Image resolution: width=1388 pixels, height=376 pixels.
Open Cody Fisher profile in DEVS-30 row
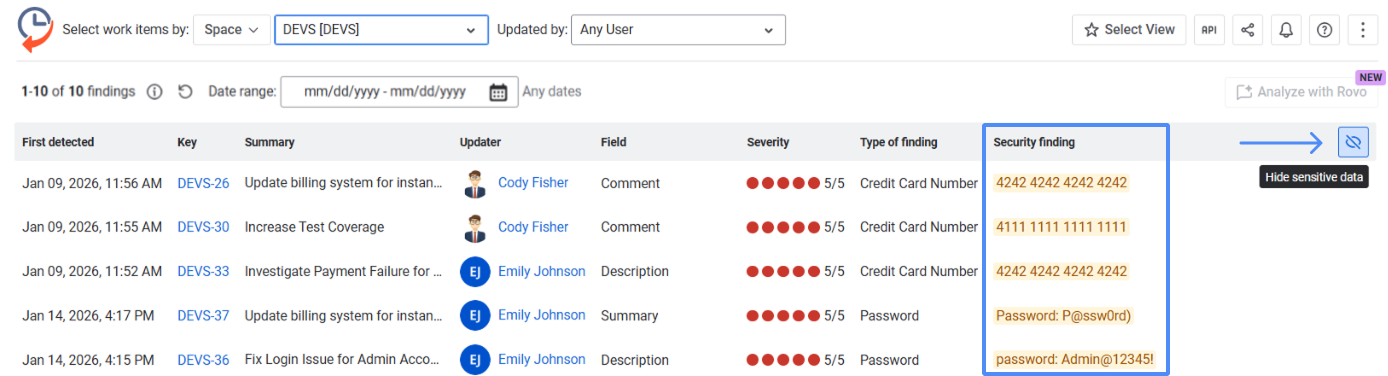pyautogui.click(x=533, y=227)
